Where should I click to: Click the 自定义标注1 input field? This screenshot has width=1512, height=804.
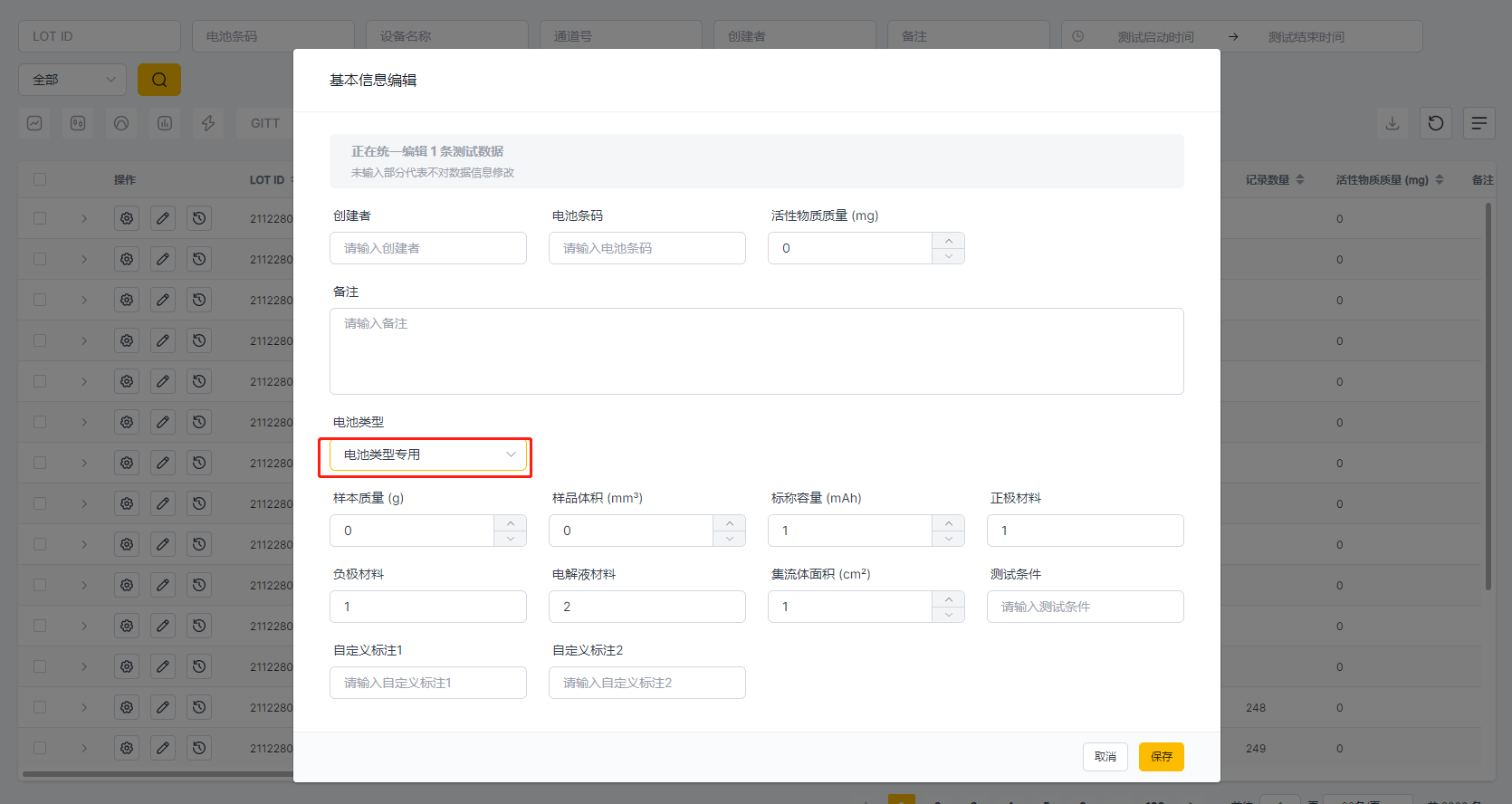[428, 683]
